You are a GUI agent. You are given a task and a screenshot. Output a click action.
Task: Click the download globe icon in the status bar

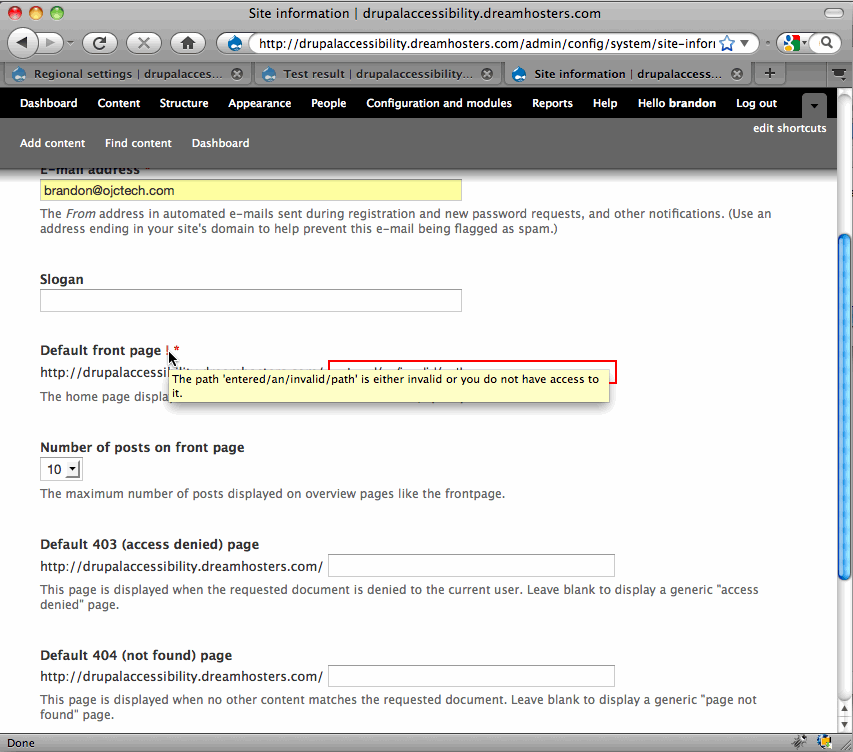click(824, 743)
